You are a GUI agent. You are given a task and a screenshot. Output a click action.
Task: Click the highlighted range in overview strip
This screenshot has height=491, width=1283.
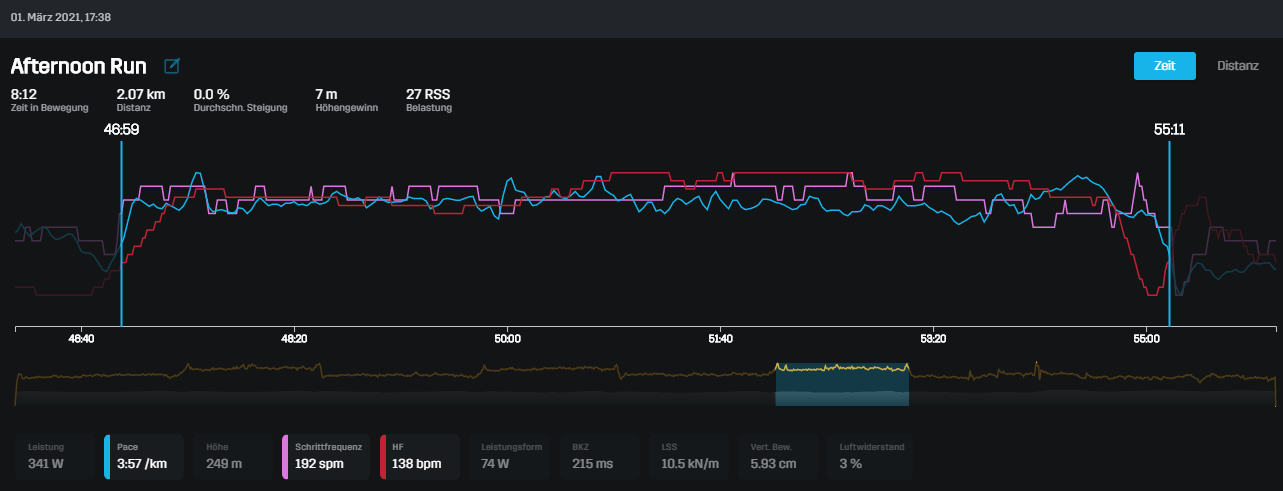842,385
